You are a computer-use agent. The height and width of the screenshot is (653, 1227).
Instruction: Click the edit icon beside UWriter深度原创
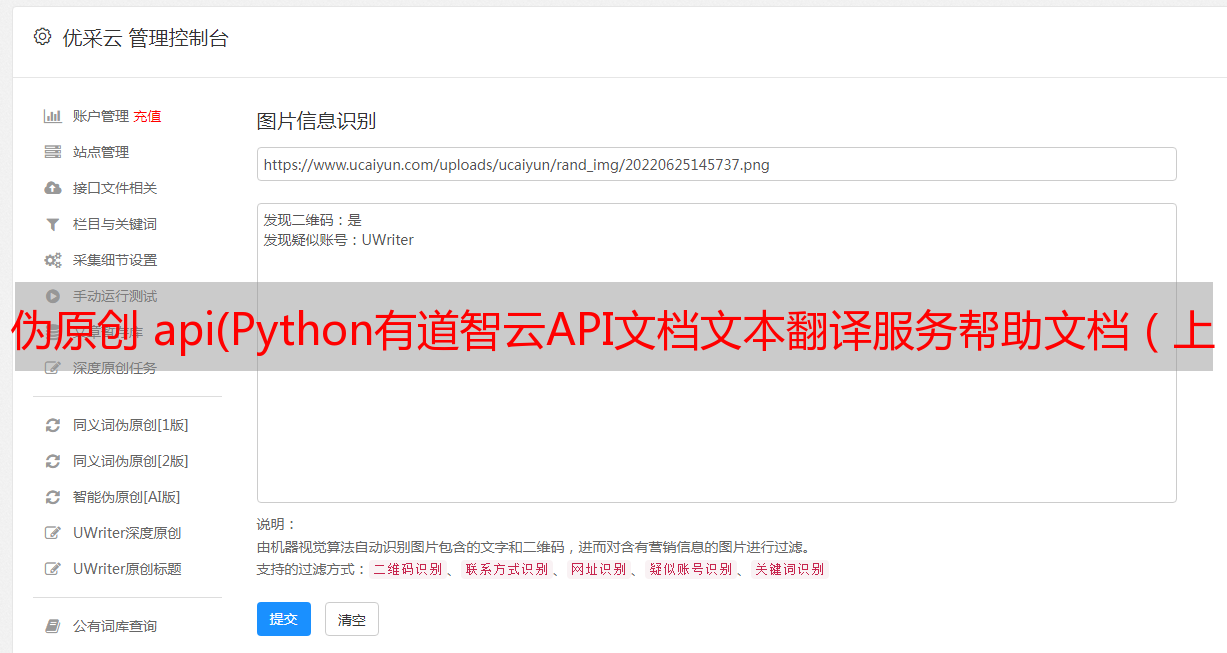[x=52, y=533]
